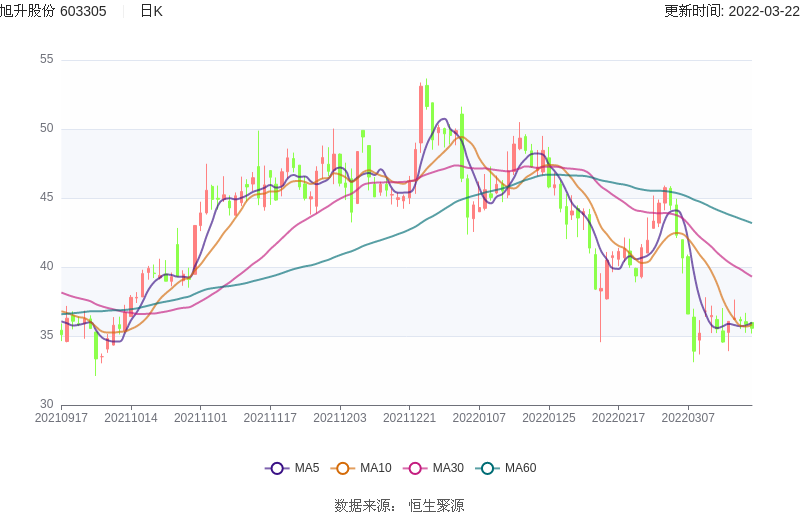
Task: Click the 更新时间 2022-03-22 text
Action: [x=731, y=11]
